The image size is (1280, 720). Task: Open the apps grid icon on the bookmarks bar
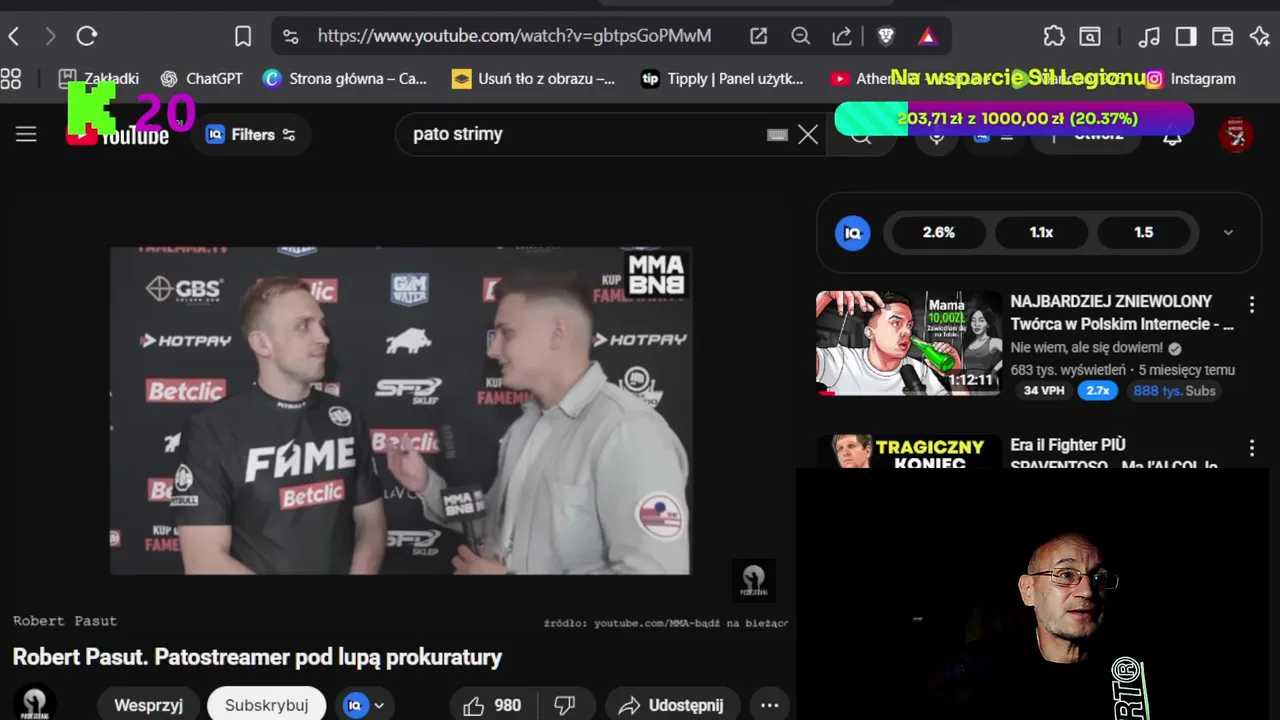pyautogui.click(x=11, y=78)
